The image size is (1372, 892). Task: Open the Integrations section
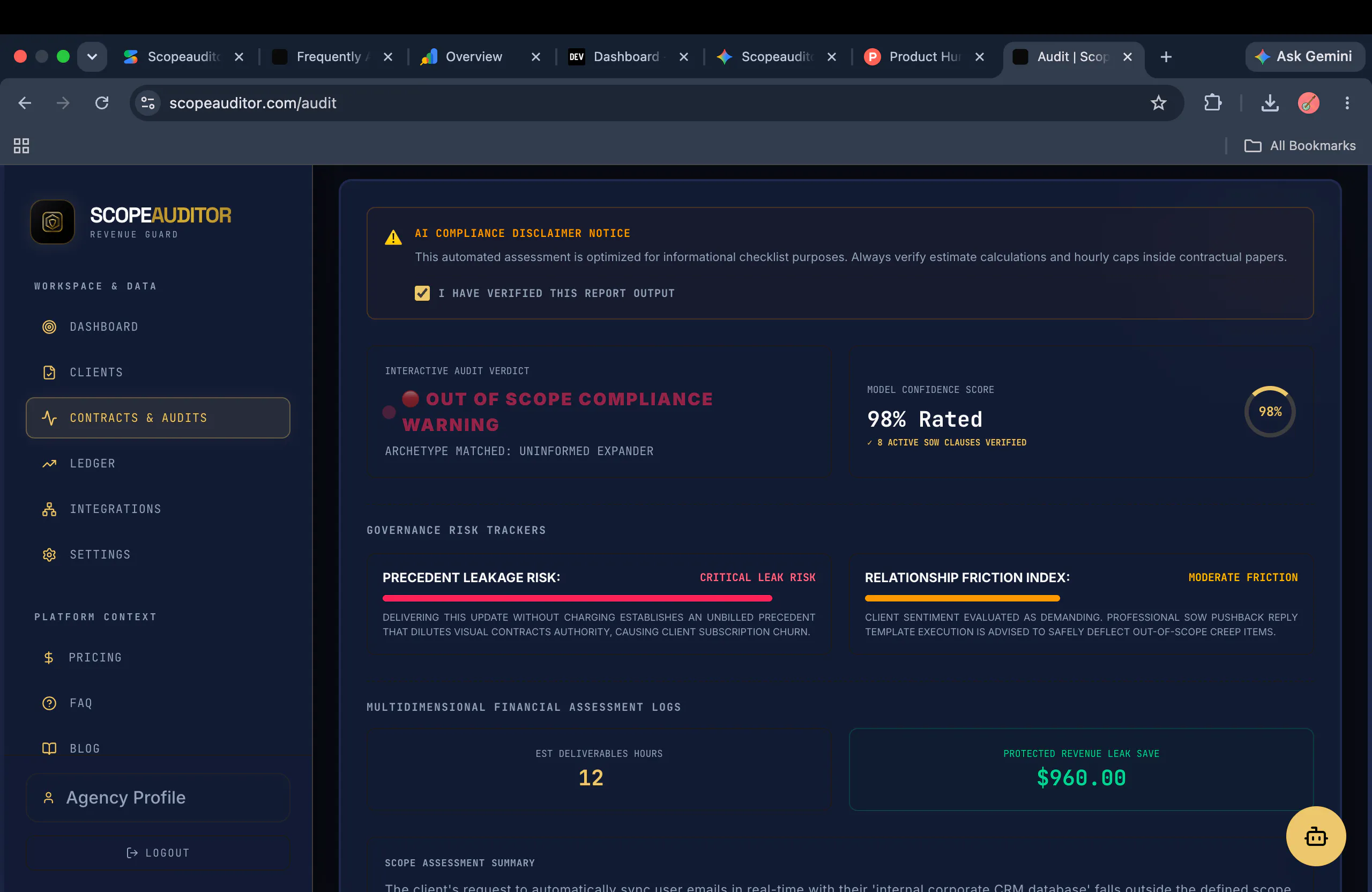pos(158,509)
